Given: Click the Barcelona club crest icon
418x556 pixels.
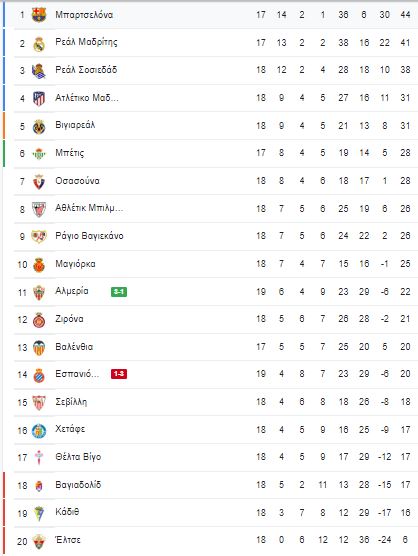Looking at the screenshot, I should (39, 15).
